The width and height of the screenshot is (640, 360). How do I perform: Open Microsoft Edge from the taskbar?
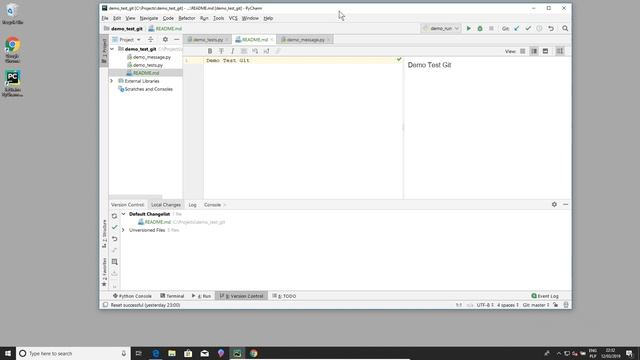[x=156, y=353]
